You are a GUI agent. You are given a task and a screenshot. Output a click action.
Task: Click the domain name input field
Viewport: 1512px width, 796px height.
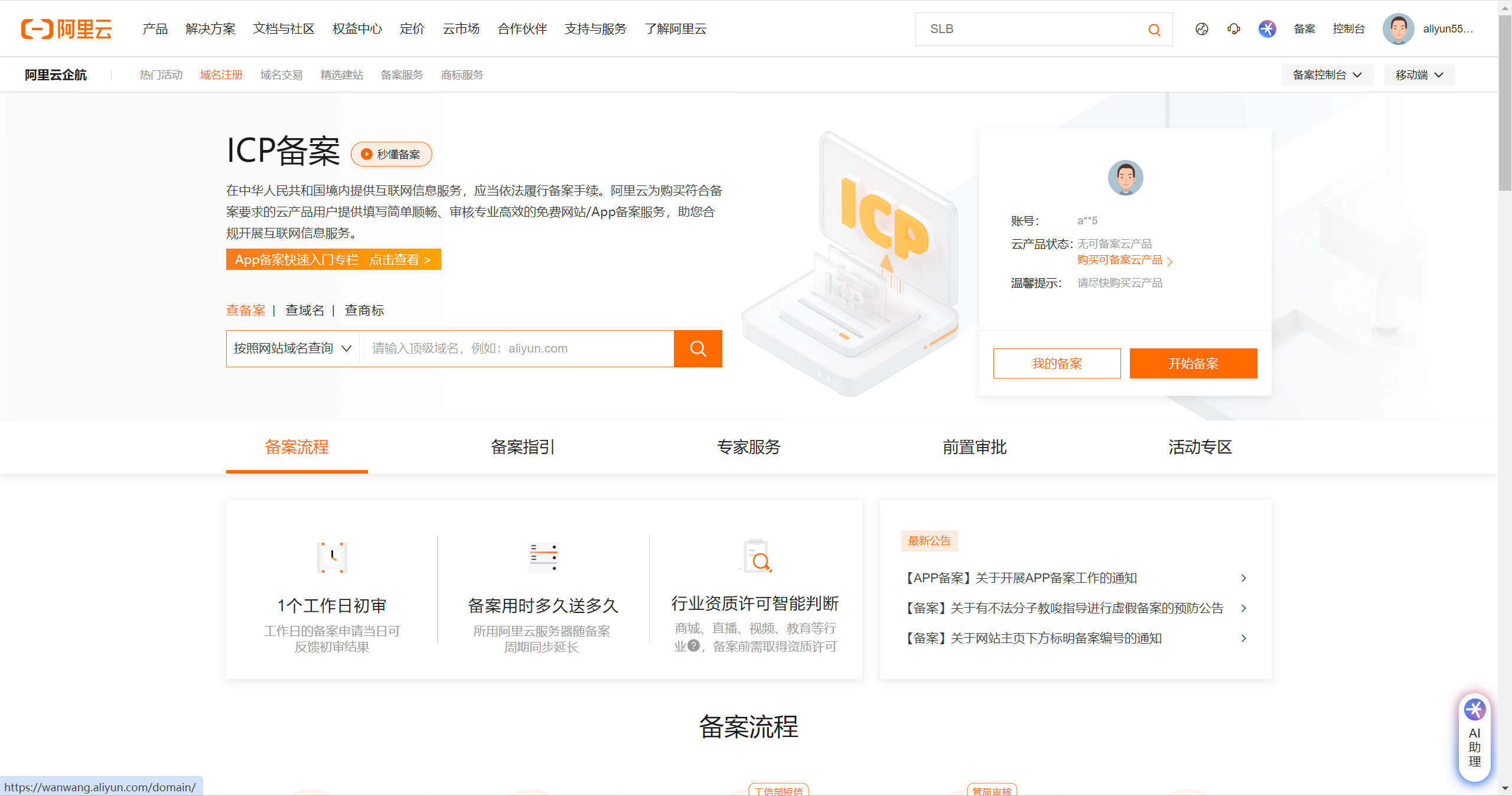(517, 348)
